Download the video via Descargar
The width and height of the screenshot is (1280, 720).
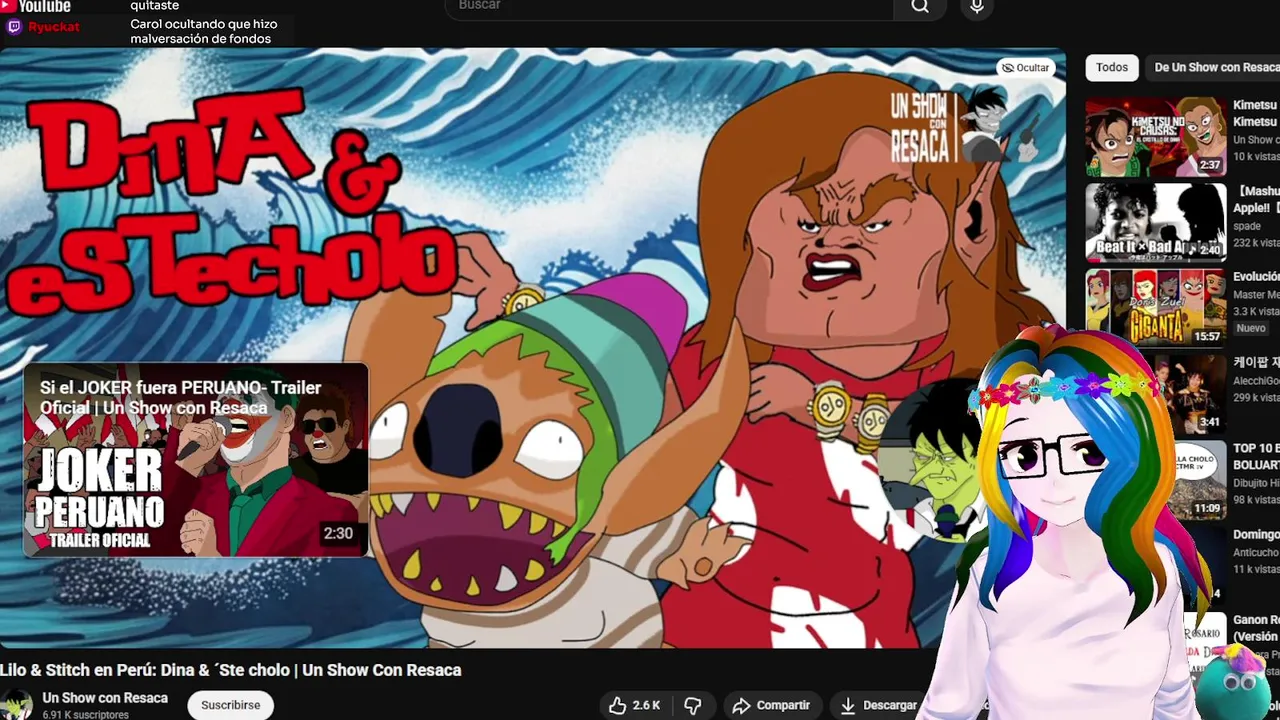pos(879,705)
